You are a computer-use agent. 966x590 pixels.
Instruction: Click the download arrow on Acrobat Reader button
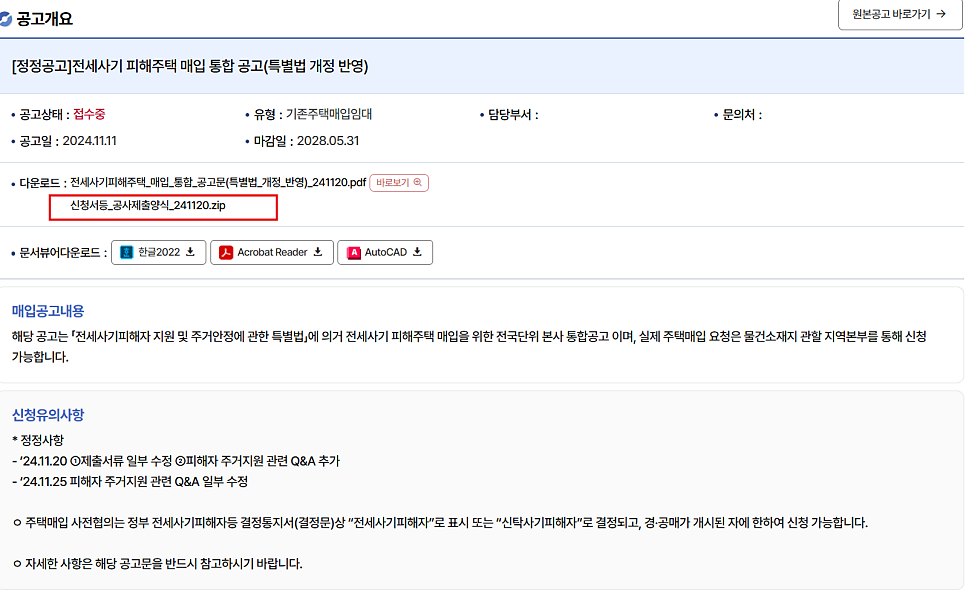pos(317,251)
